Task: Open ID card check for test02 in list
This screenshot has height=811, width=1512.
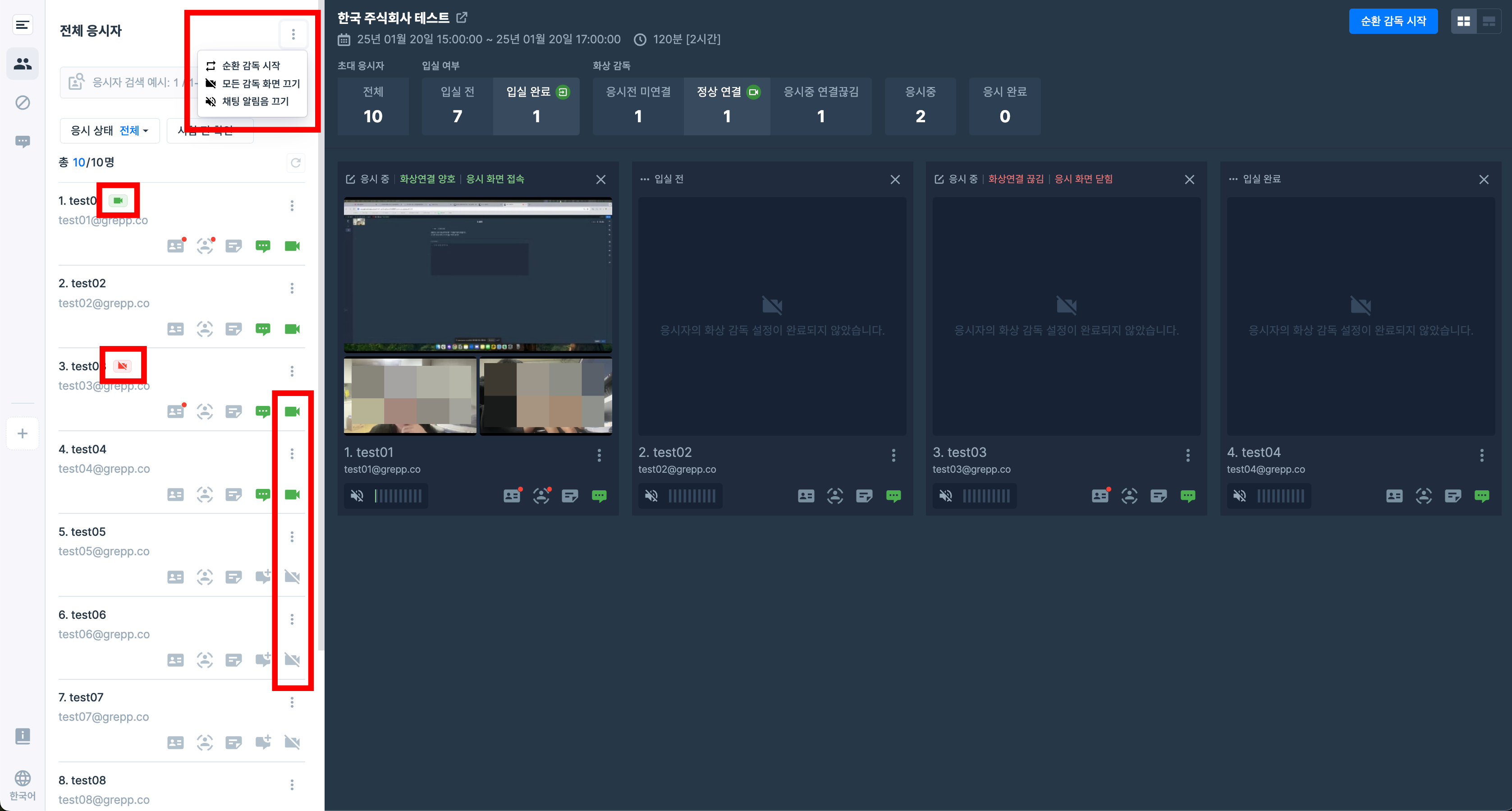Action: click(175, 329)
